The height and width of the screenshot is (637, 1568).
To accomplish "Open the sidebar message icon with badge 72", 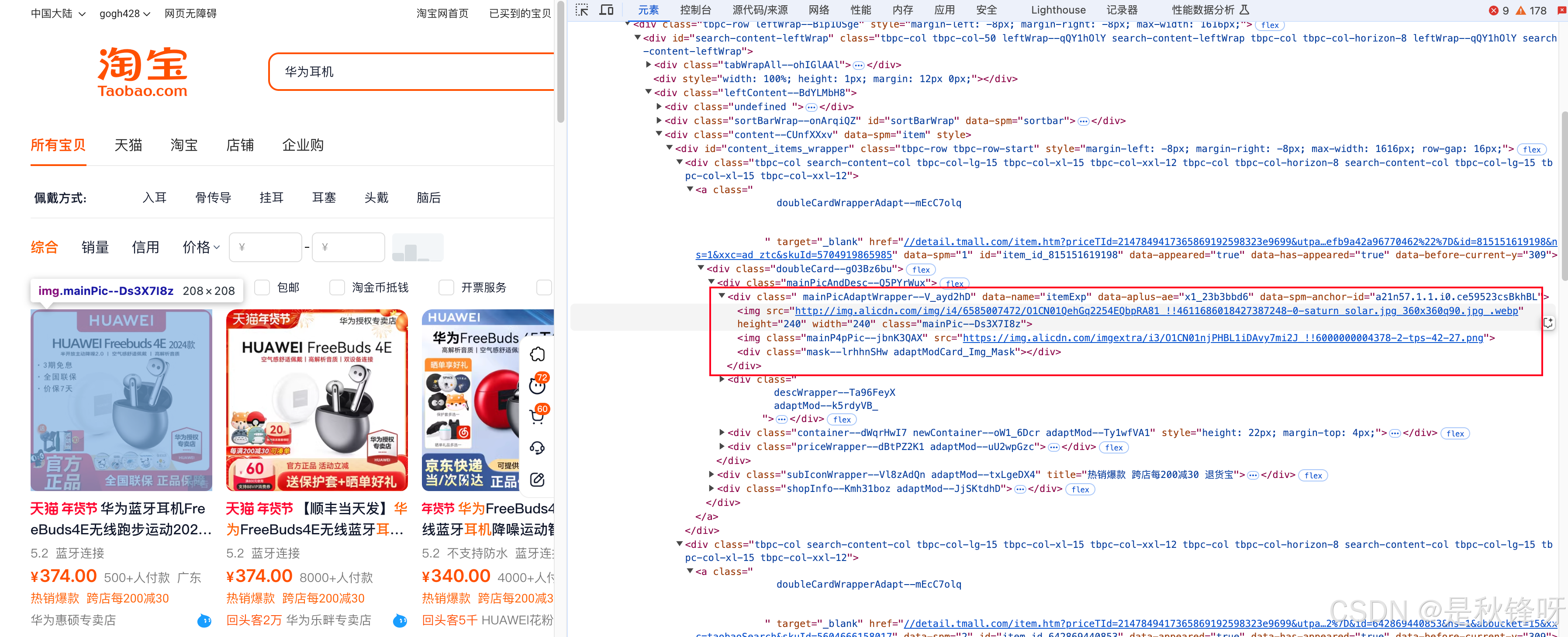I will click(x=537, y=385).
